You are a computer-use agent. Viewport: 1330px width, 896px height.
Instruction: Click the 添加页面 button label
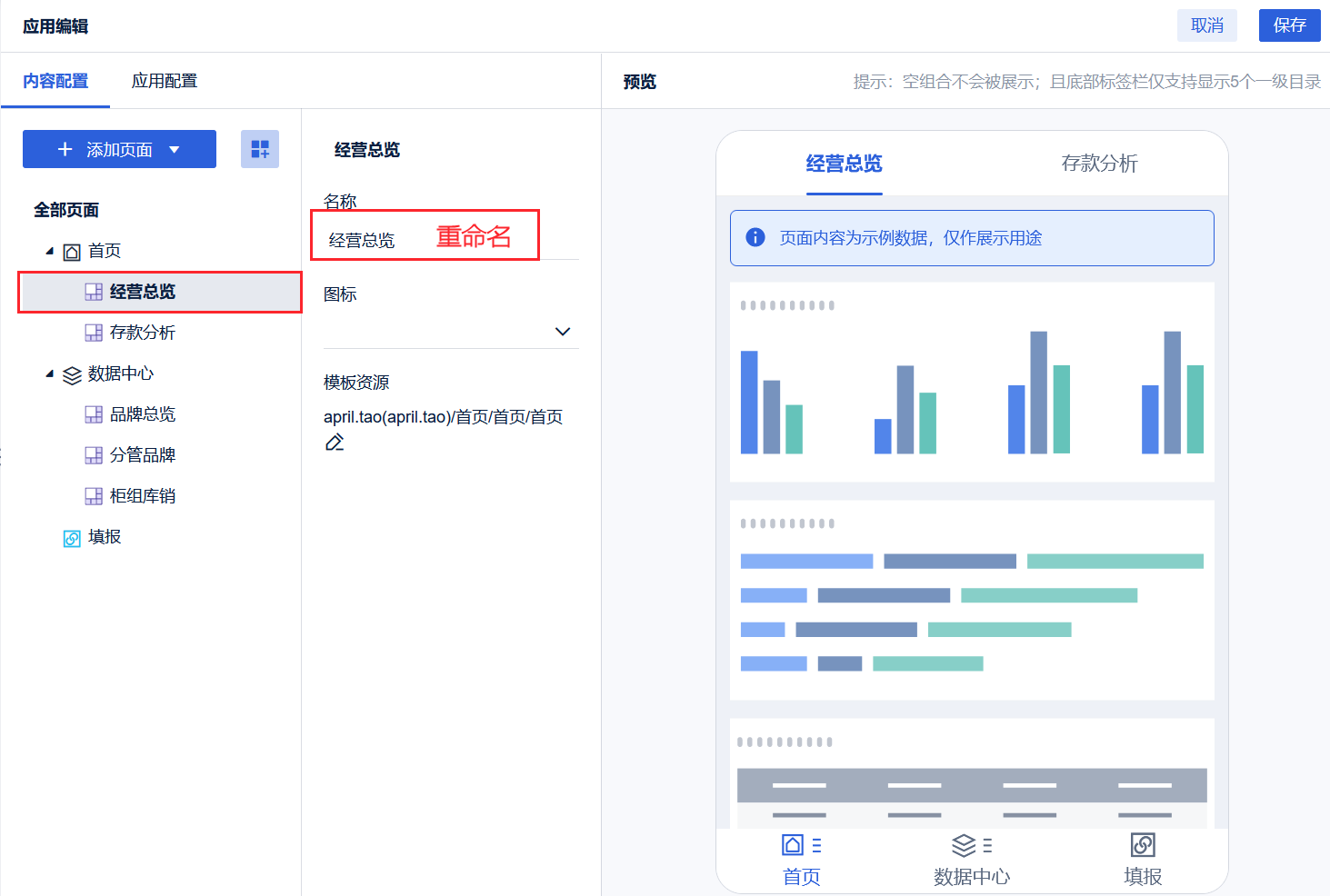tap(119, 150)
